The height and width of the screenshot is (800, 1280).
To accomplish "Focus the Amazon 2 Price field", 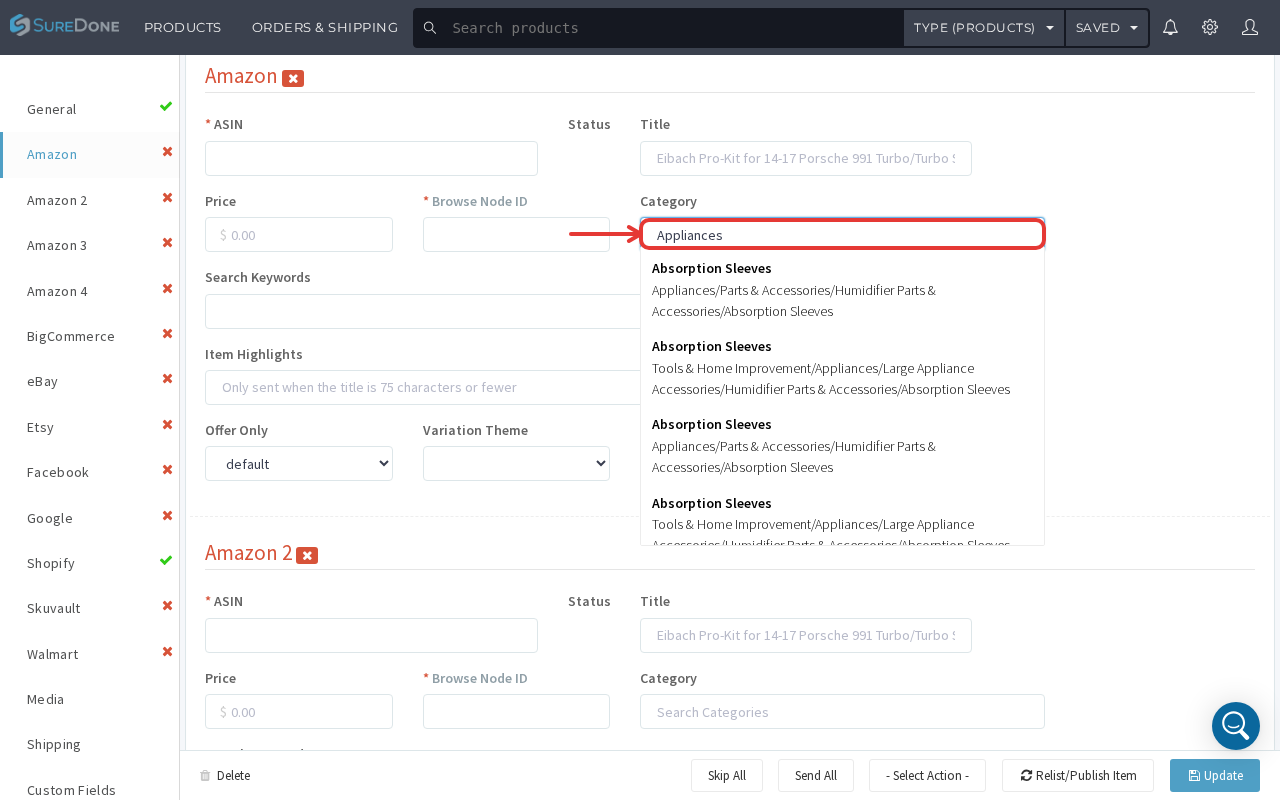I will pyautogui.click(x=299, y=712).
